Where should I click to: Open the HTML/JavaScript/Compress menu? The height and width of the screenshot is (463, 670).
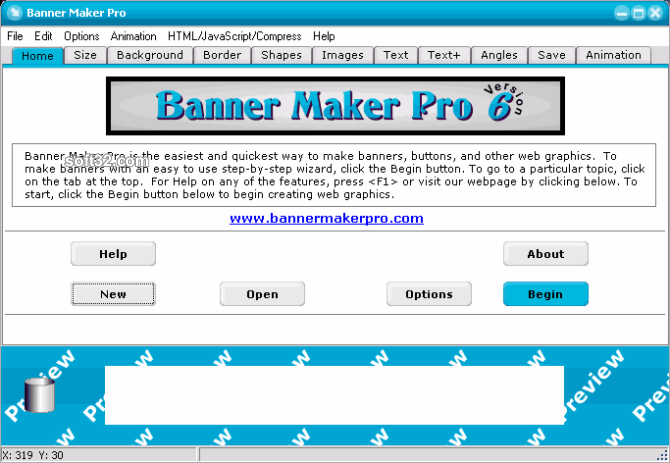click(x=234, y=36)
